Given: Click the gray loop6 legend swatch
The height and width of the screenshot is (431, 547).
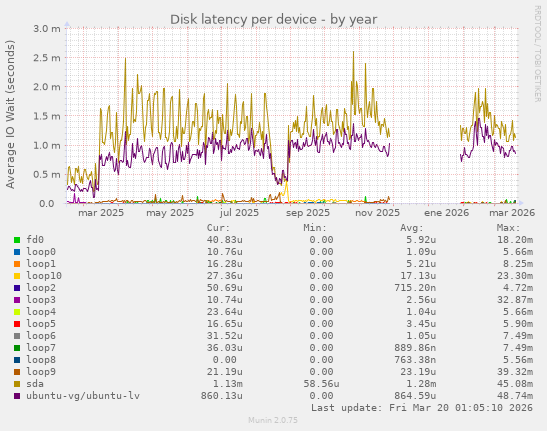Looking at the screenshot, I should point(17,336).
